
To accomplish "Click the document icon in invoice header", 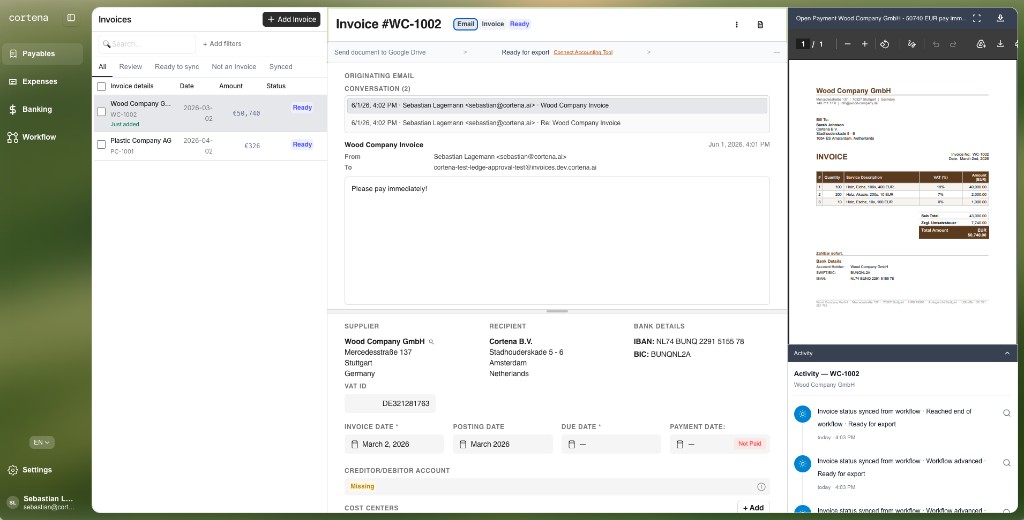I will point(760,25).
